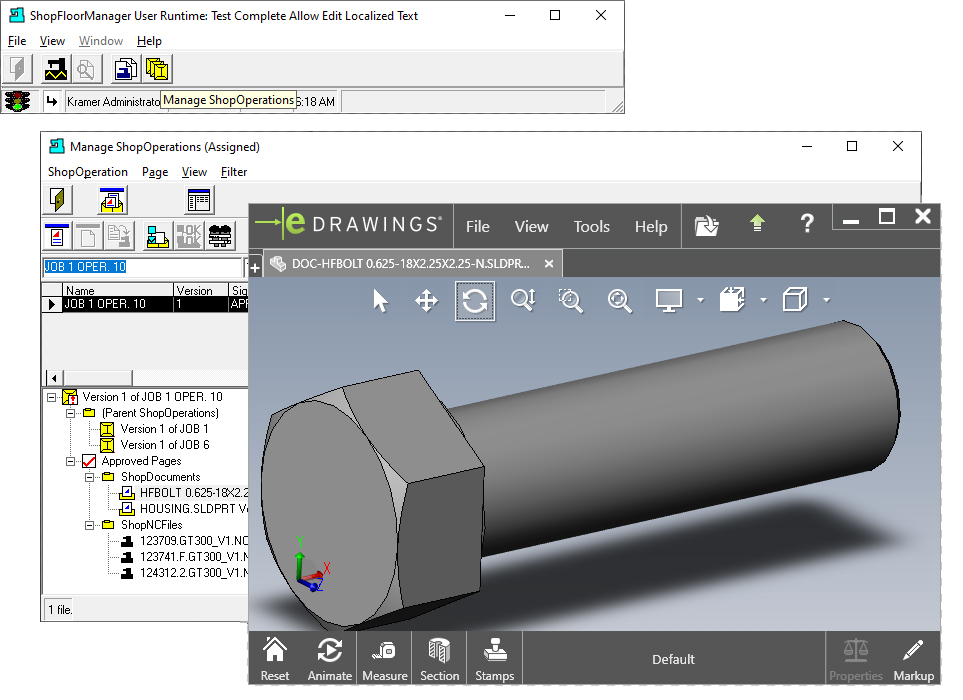The height and width of the screenshot is (700, 963).
Task: Collapse the (Parent ShopOperations) folder
Action: point(71,413)
